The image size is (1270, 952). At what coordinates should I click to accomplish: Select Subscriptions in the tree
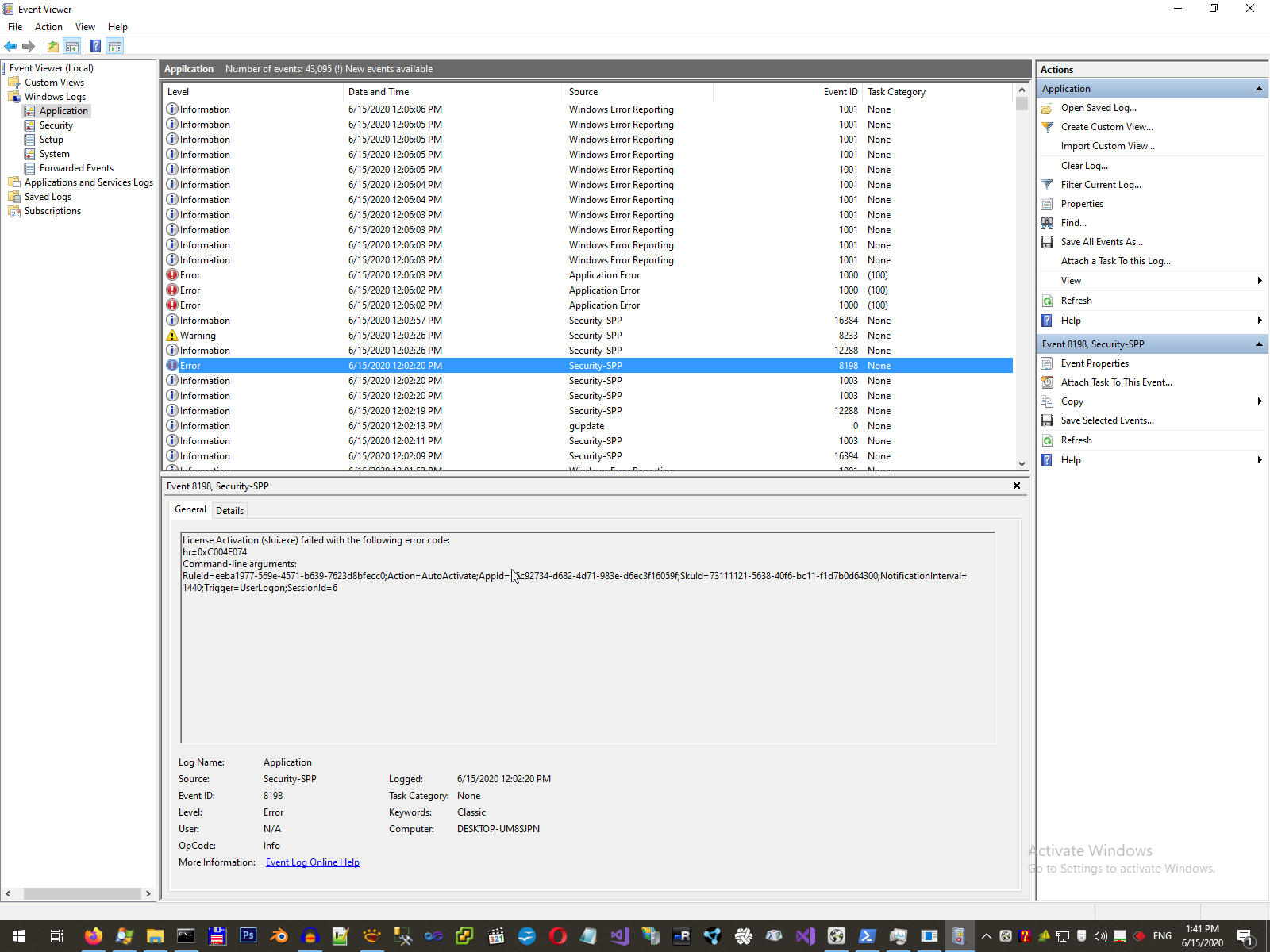[x=52, y=211]
